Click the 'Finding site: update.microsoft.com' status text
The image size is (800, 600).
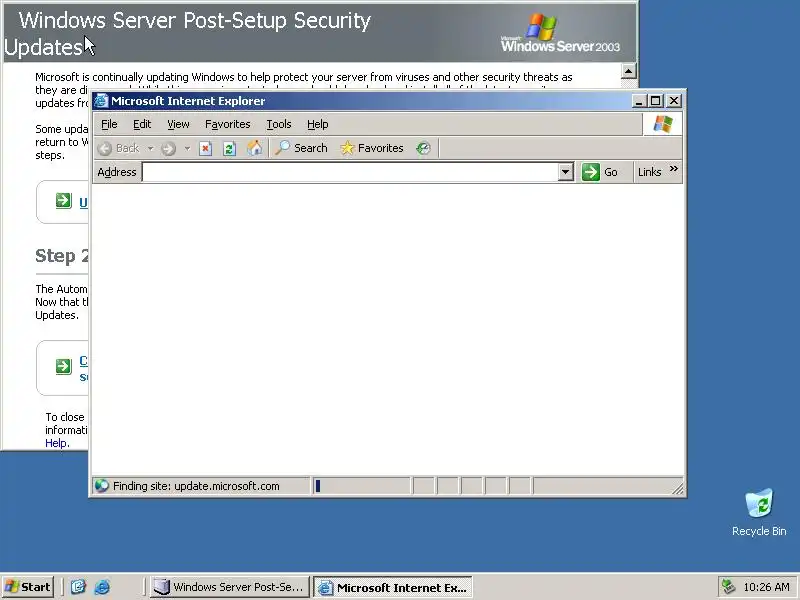tap(196, 486)
